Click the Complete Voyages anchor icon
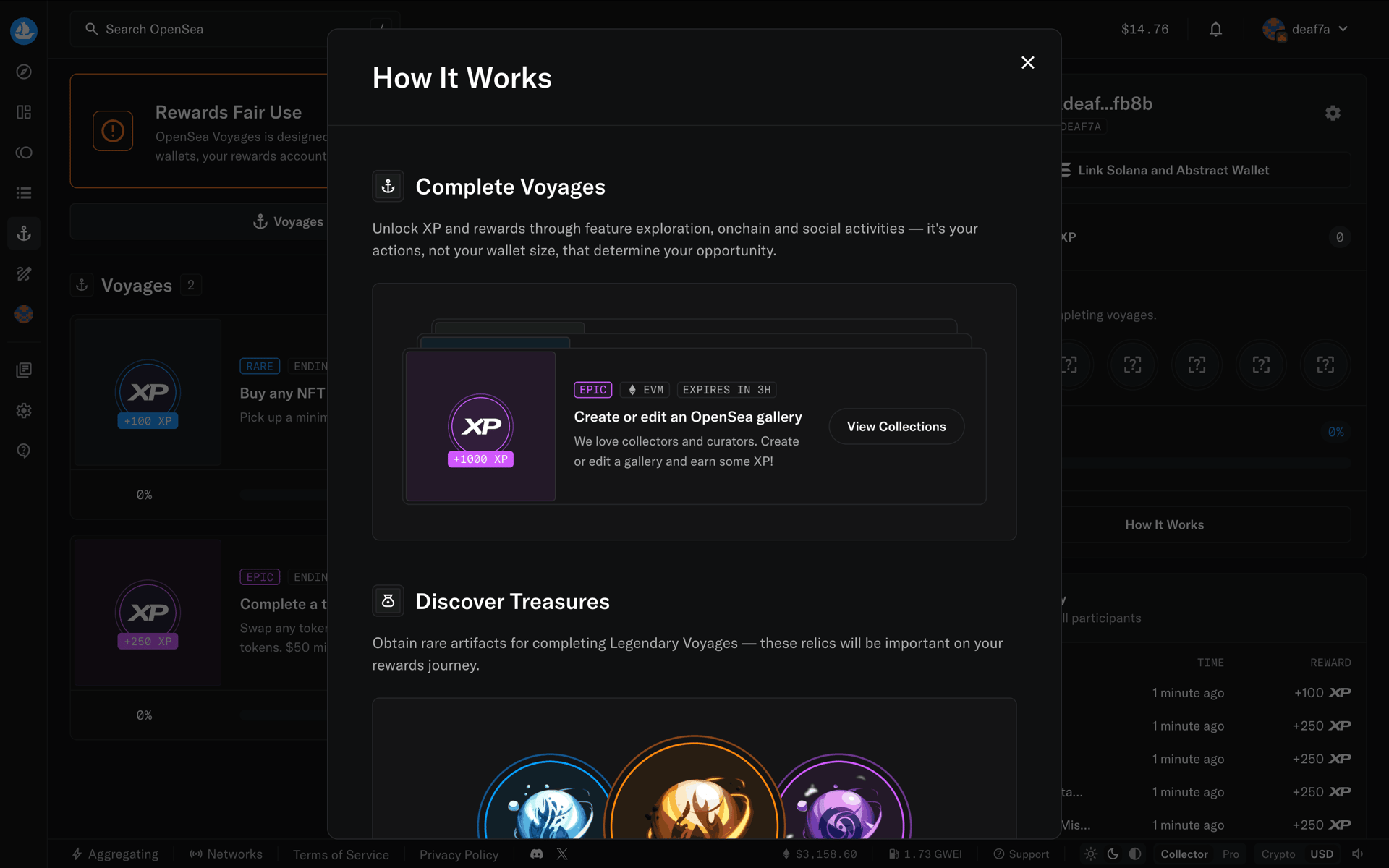The height and width of the screenshot is (868, 1389). (x=388, y=187)
